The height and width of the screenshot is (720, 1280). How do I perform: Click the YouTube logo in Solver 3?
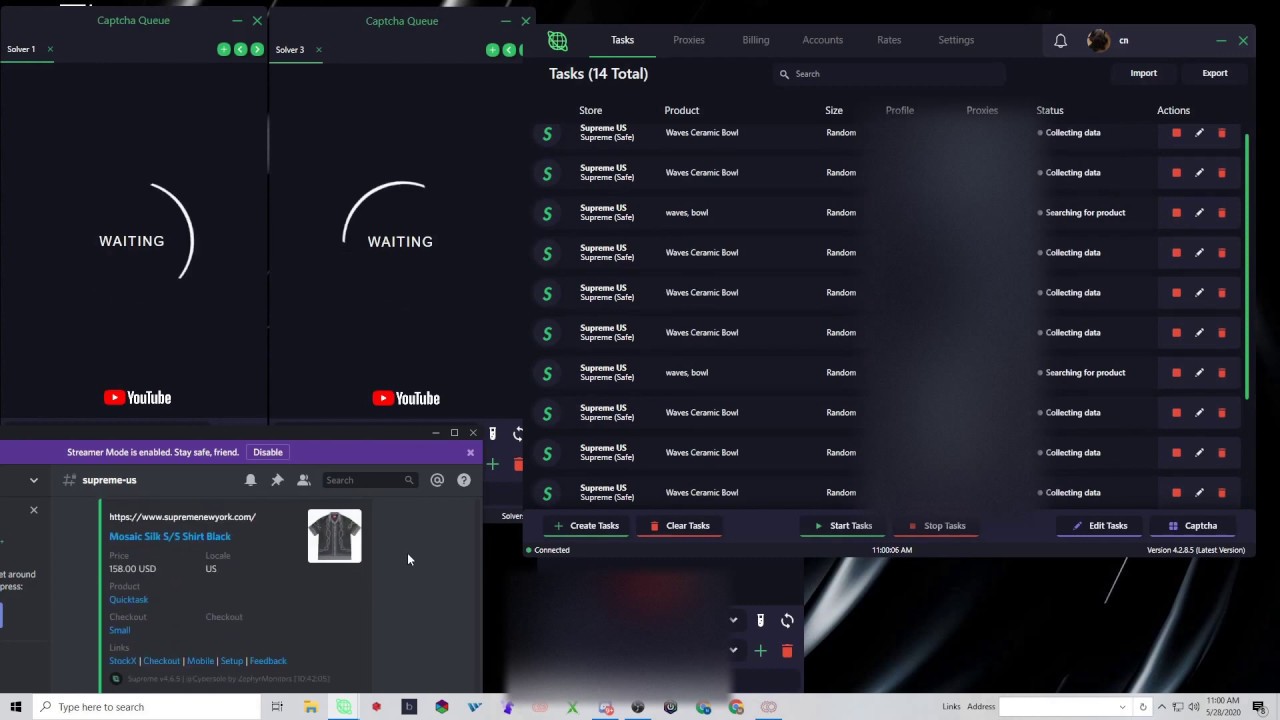pyautogui.click(x=406, y=398)
